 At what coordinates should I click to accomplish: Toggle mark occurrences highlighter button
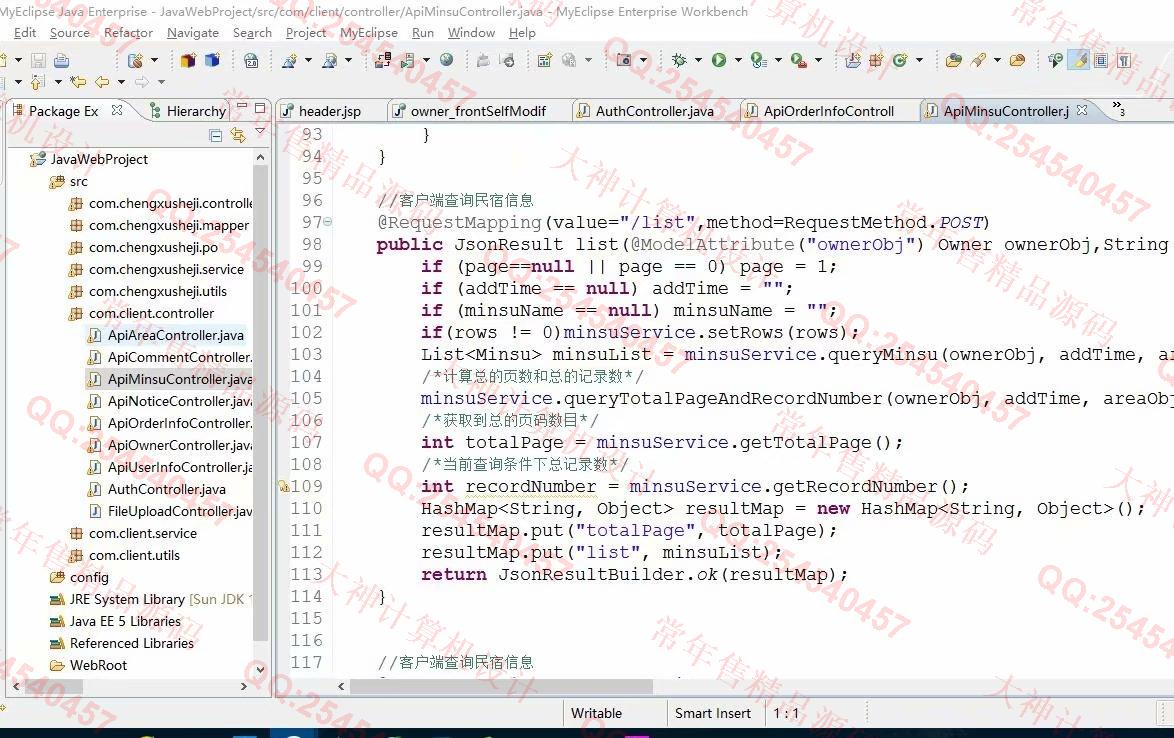tap(1079, 61)
